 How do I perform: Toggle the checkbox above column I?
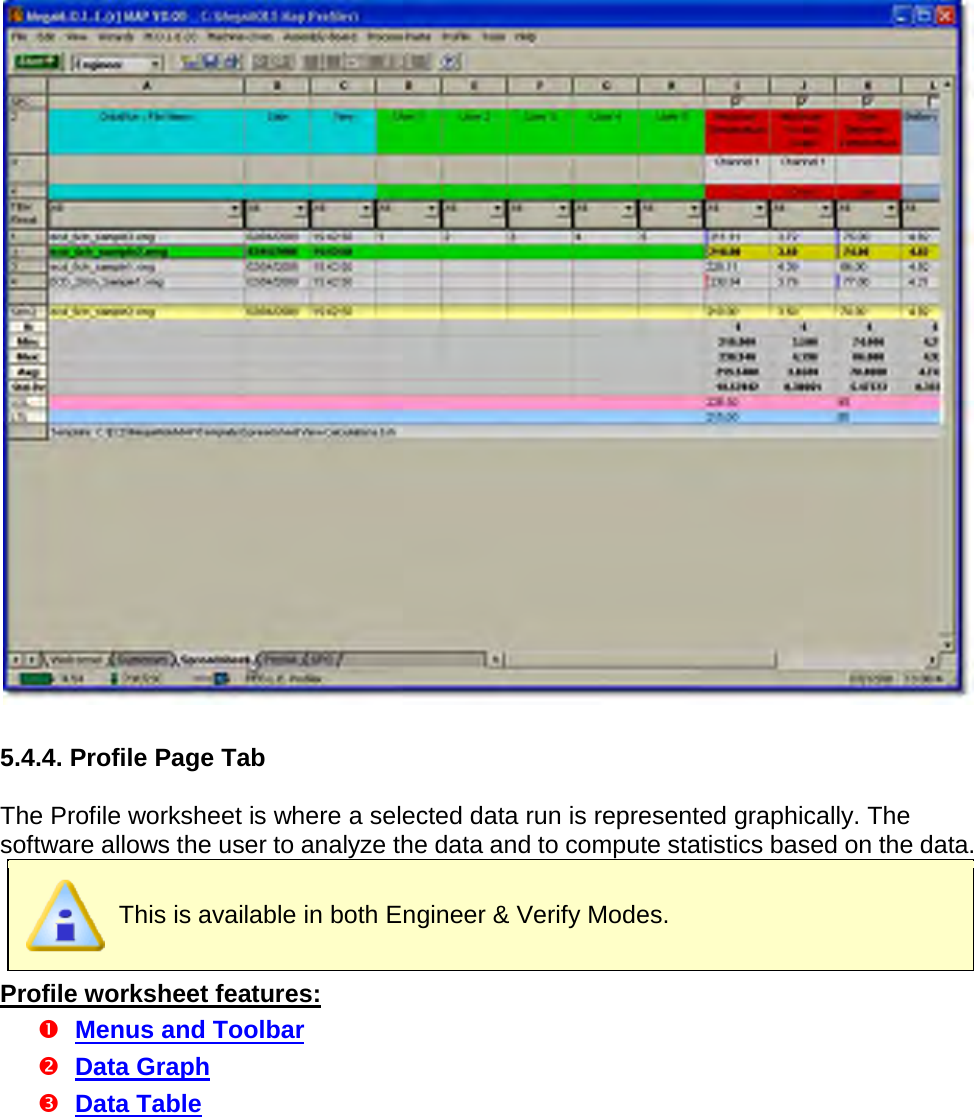pos(735,101)
